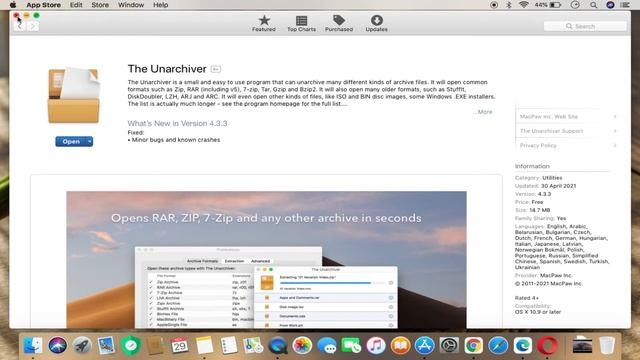Open the App Store menu
The height and width of the screenshot is (360, 640).
[x=43, y=5]
